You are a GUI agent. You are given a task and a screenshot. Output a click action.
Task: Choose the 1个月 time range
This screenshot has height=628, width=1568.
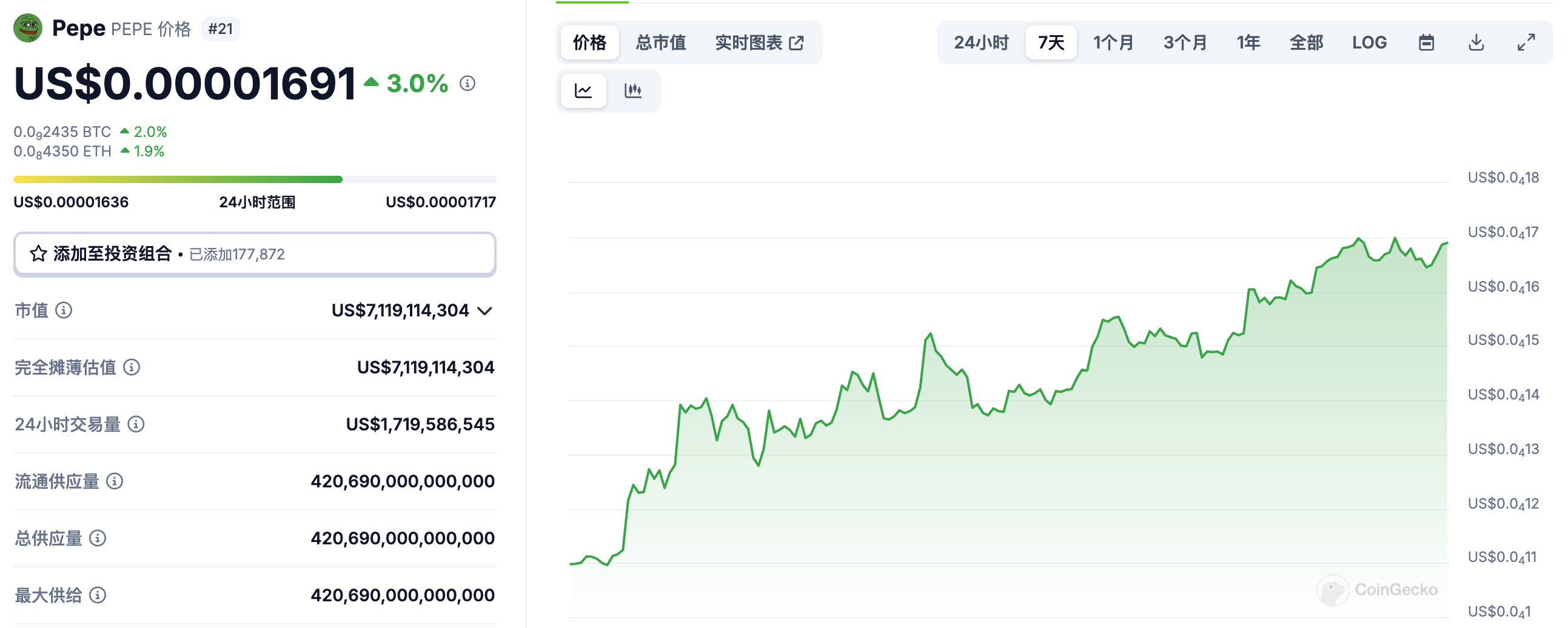pos(1113,42)
